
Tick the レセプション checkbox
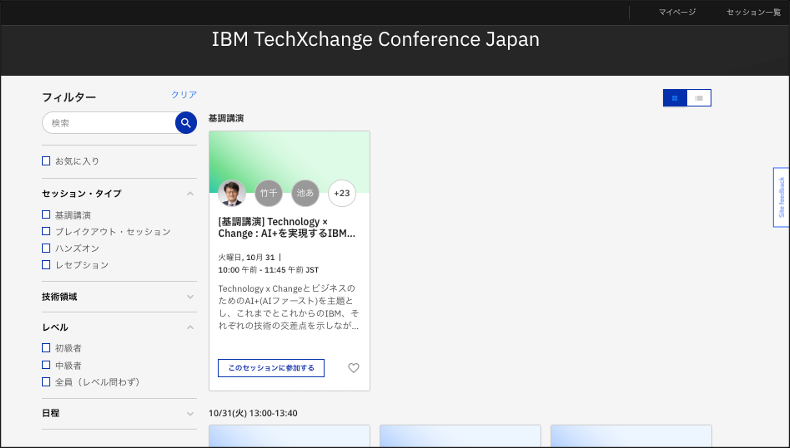46,265
